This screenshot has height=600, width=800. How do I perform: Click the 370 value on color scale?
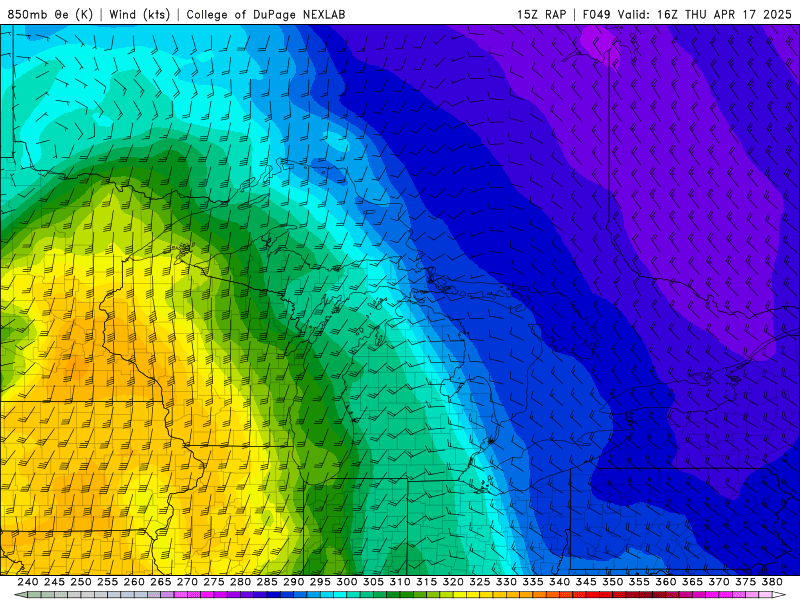click(x=719, y=582)
